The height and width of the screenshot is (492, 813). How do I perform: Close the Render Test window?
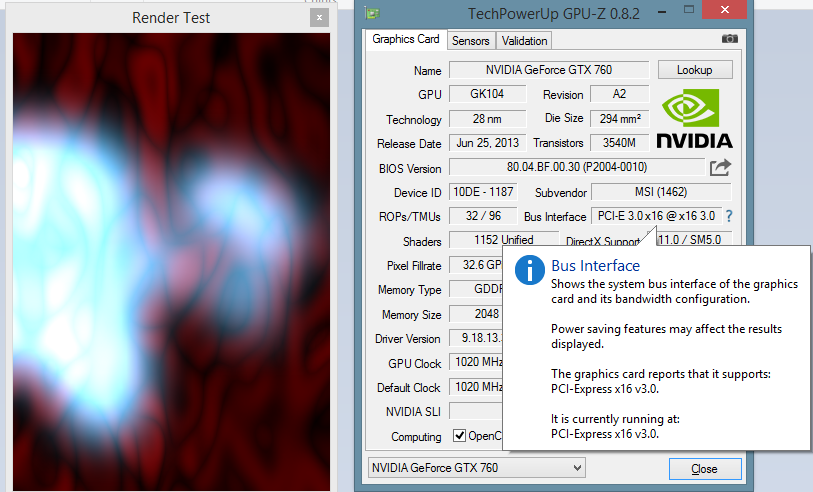[x=319, y=18]
